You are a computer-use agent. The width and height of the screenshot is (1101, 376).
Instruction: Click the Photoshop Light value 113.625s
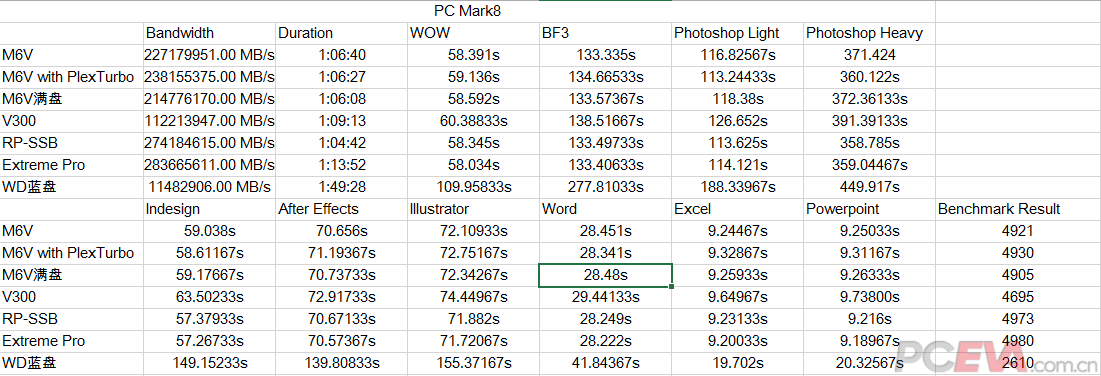737,143
